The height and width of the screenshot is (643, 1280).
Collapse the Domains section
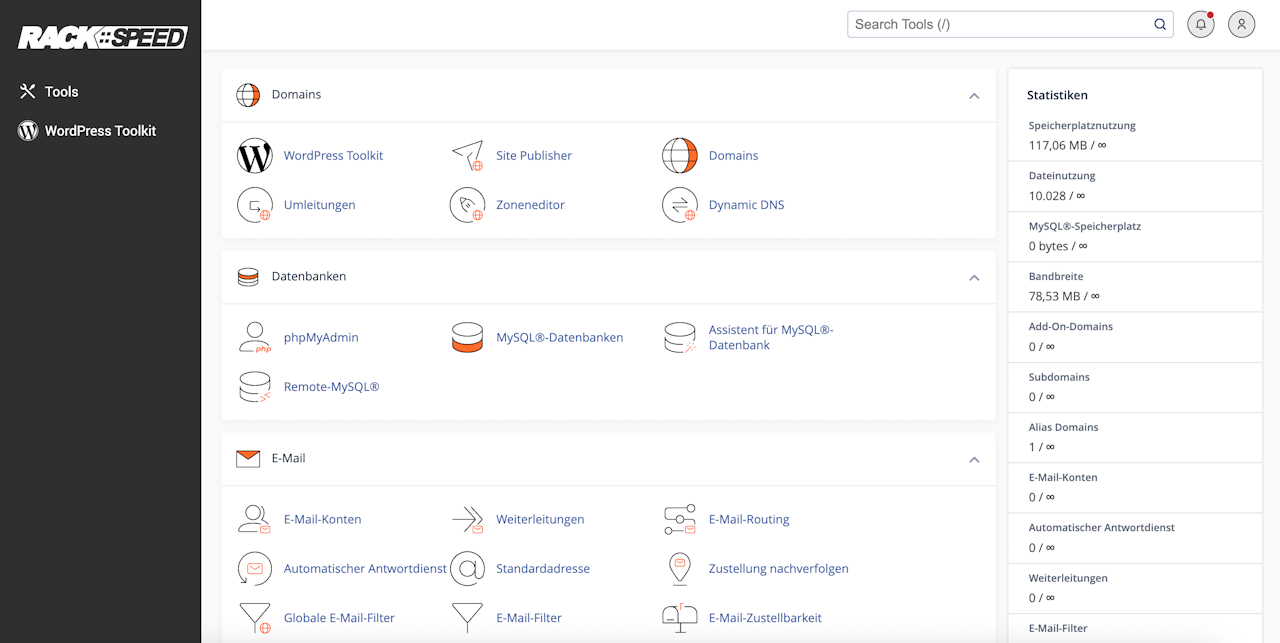(974, 96)
